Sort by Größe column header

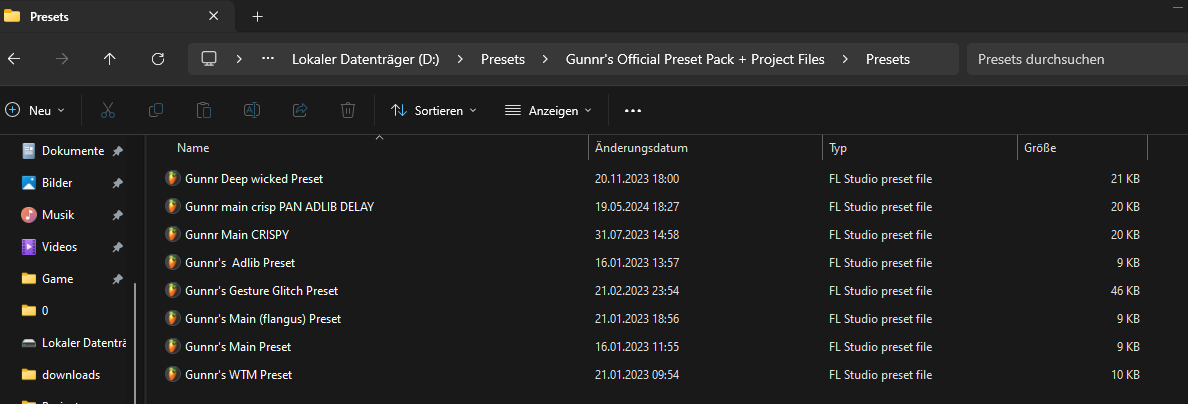[x=1082, y=148]
